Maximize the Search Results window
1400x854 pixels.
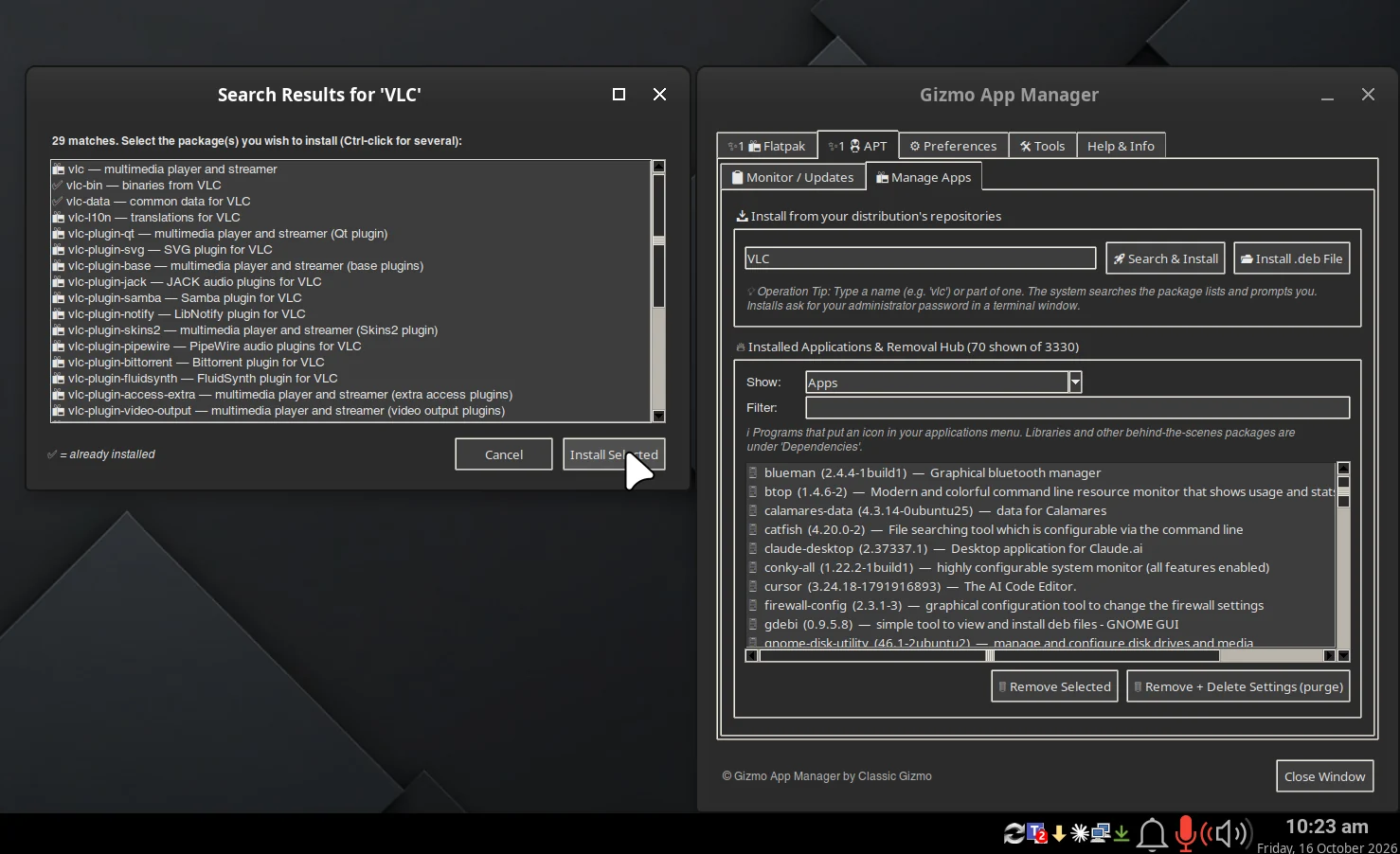(619, 95)
